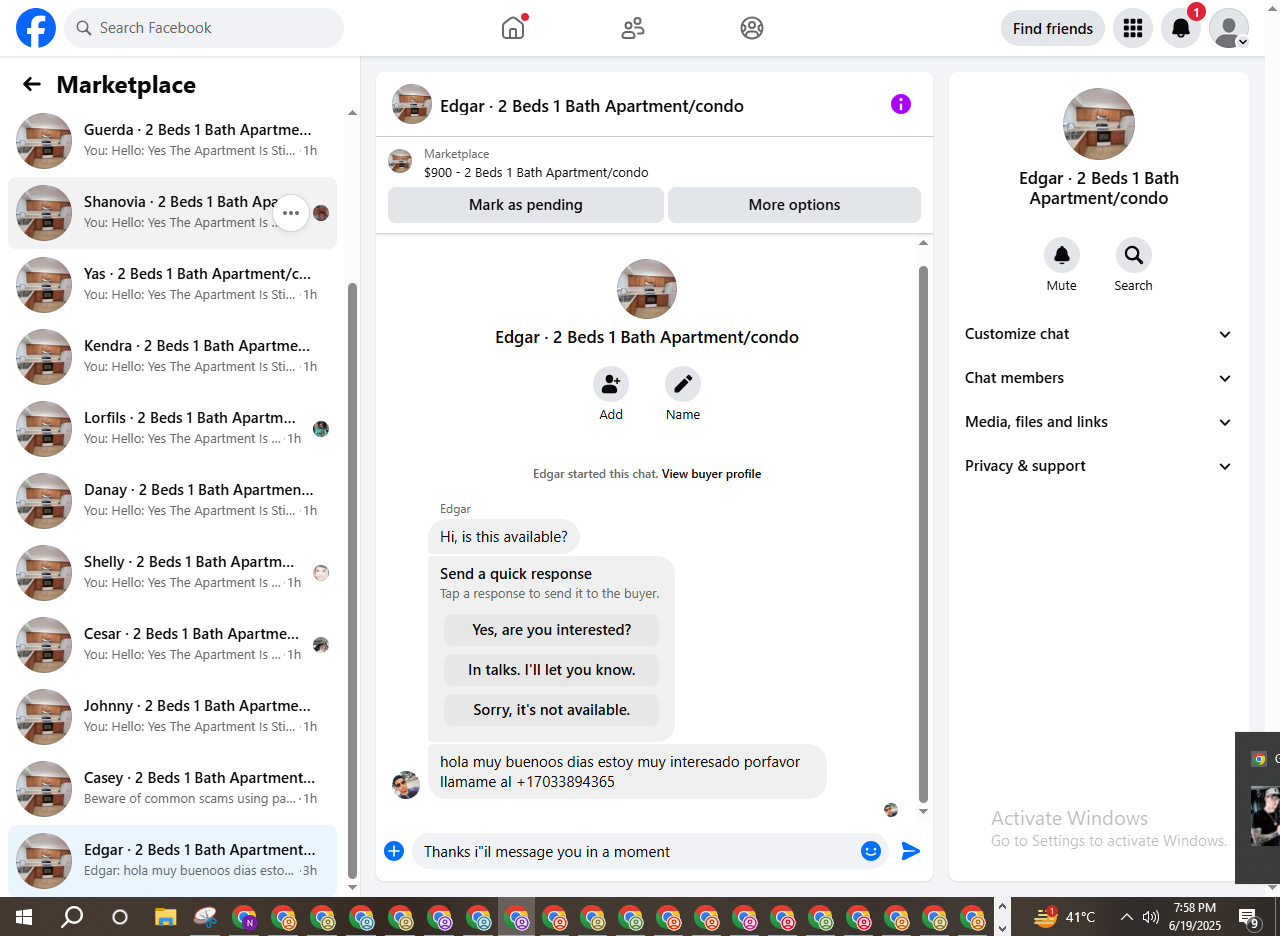This screenshot has width=1280, height=936.
Task: Open the Windows notification center icon
Action: tap(1248, 917)
